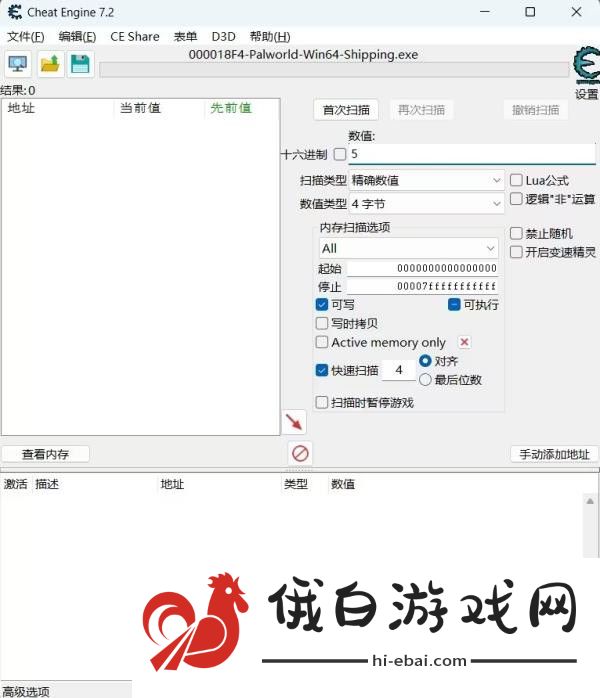Open 扫描类型 dropdown showing 精确数值
The width and height of the screenshot is (600, 698).
coord(426,180)
